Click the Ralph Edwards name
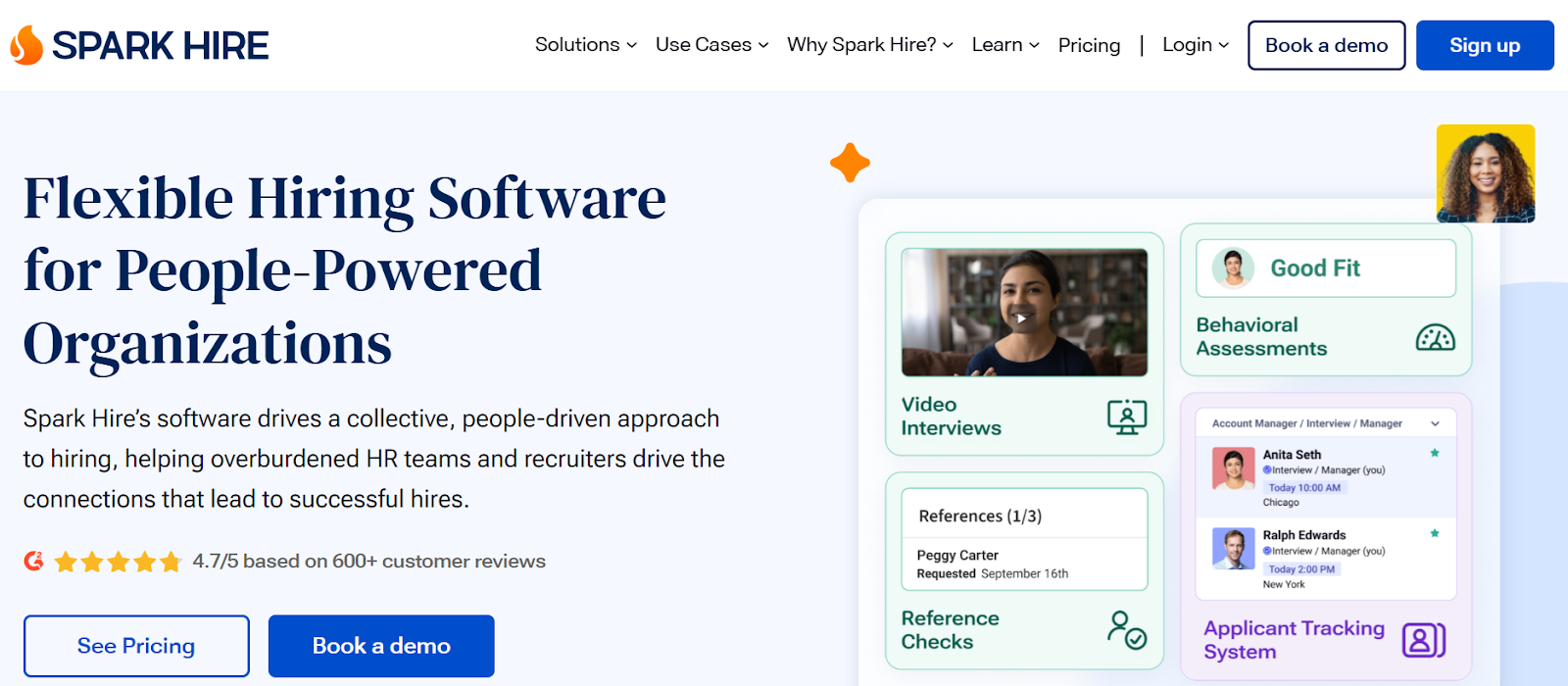The image size is (1568, 686). coord(1304,535)
